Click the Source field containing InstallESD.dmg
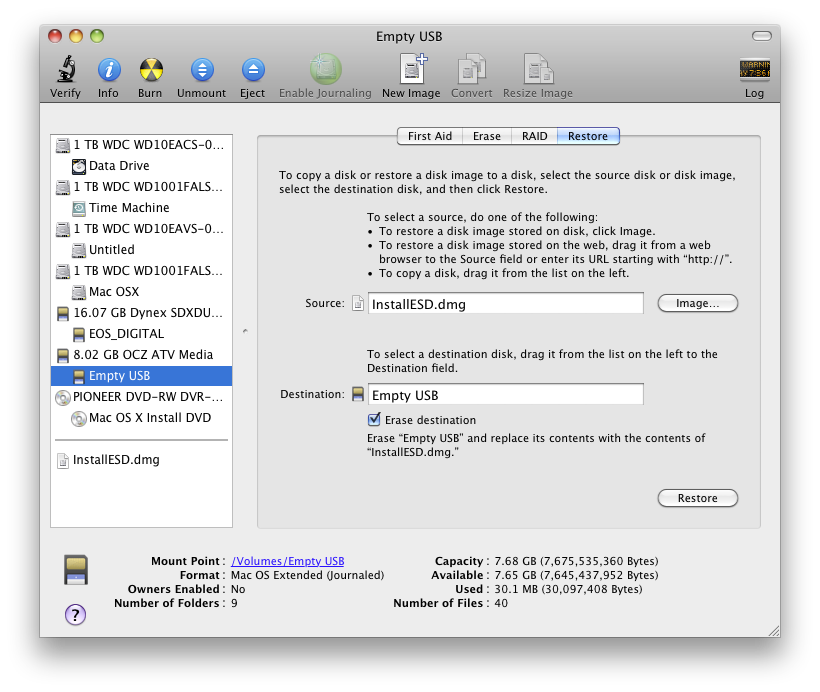Screen dimensions: 820x692 [505, 304]
